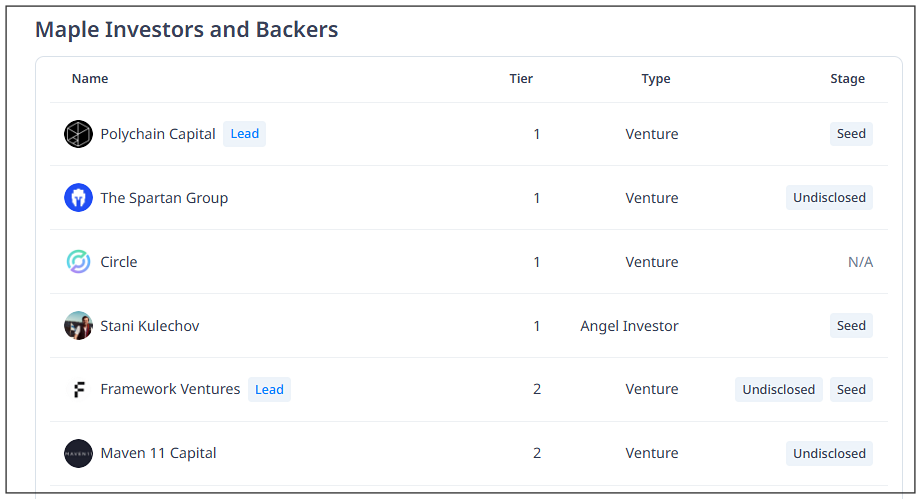Image resolution: width=921 pixels, height=499 pixels.
Task: Click the Maven 11 Capital logo
Action: pyautogui.click(x=78, y=453)
